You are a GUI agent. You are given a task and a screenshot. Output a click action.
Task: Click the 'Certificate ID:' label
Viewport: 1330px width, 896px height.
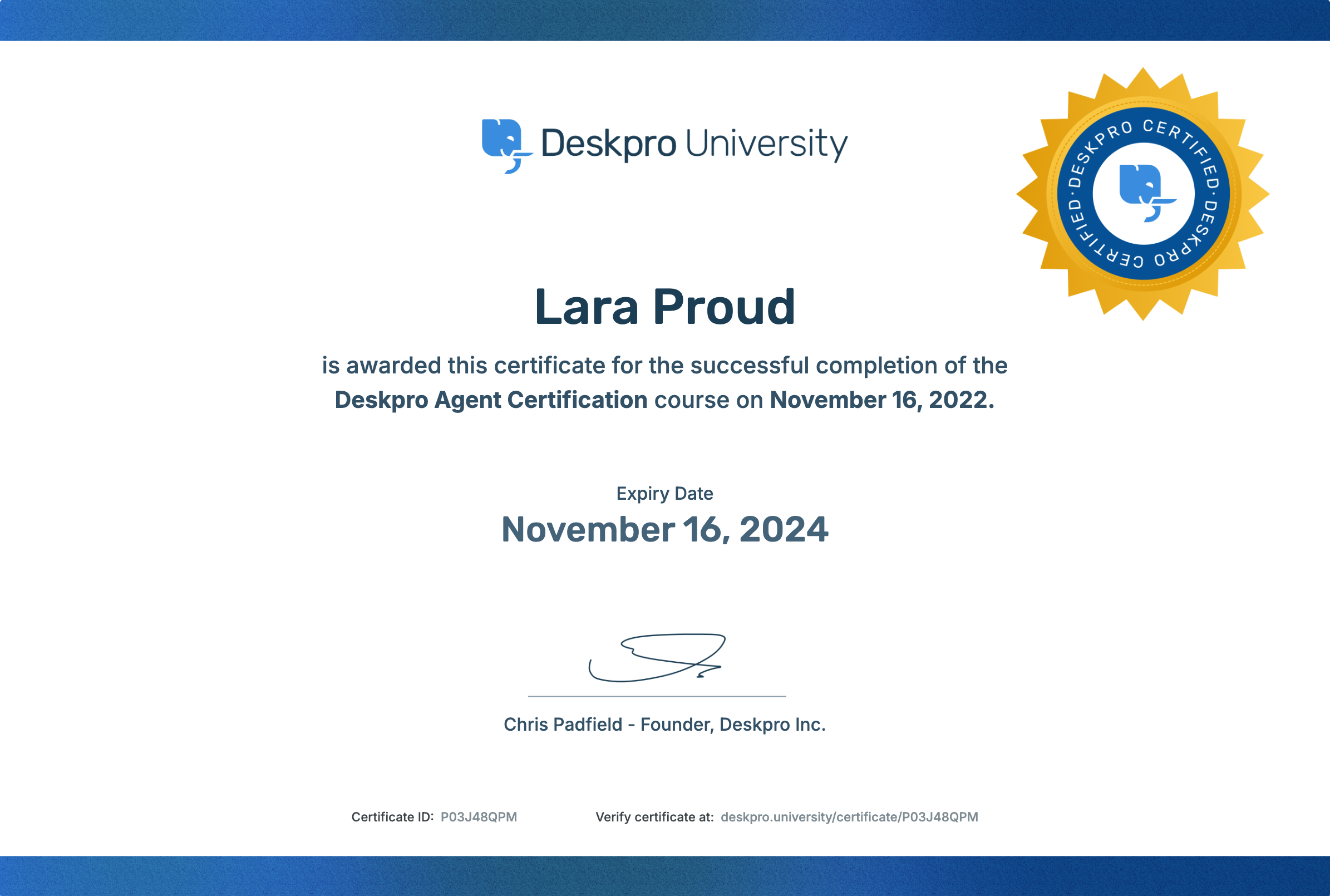click(392, 817)
